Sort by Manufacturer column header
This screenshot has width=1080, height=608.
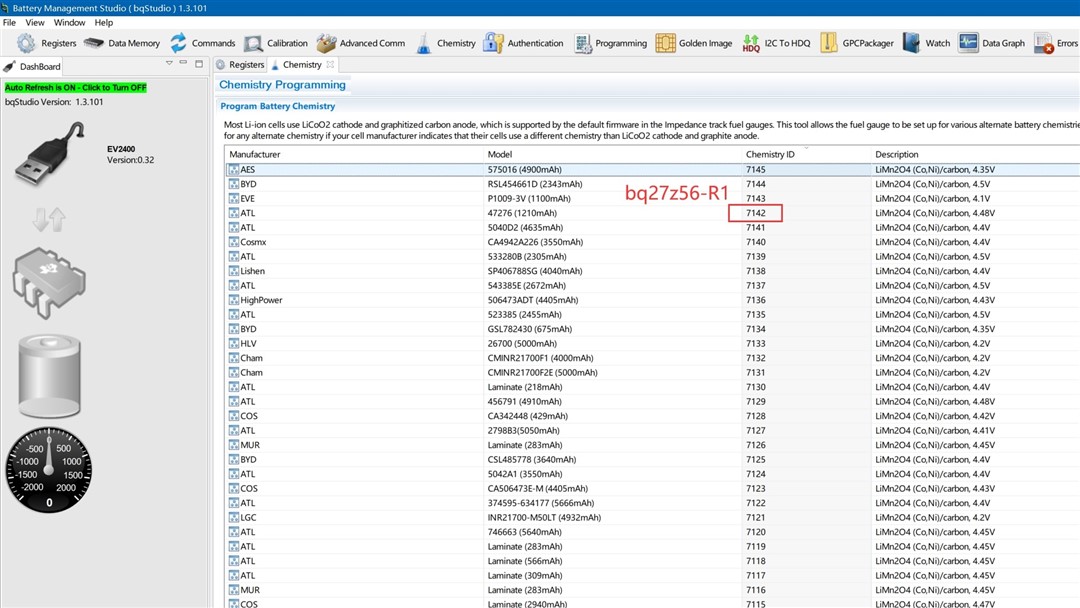coord(354,154)
